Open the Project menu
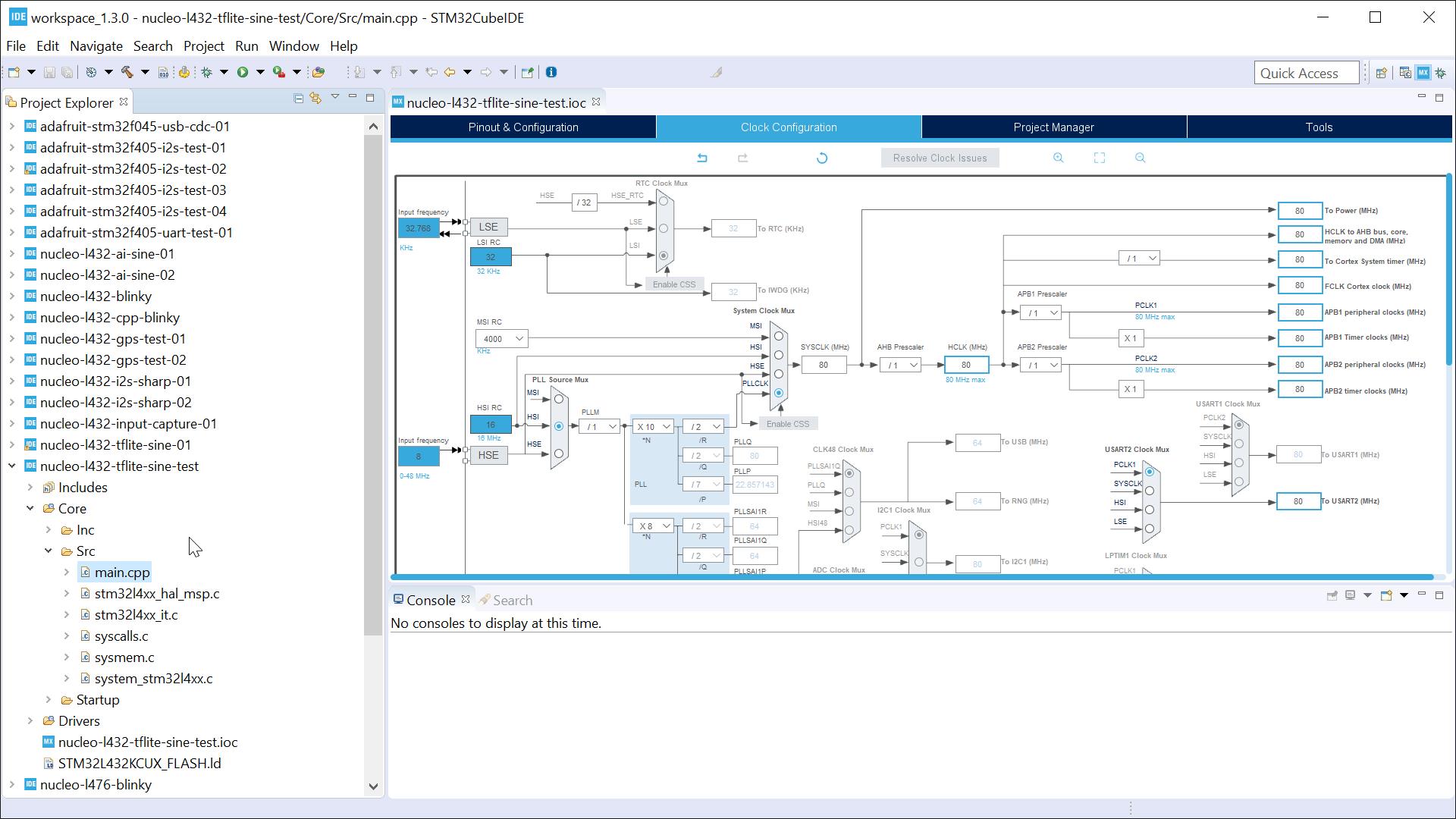Viewport: 1456px width, 819px height. (204, 46)
